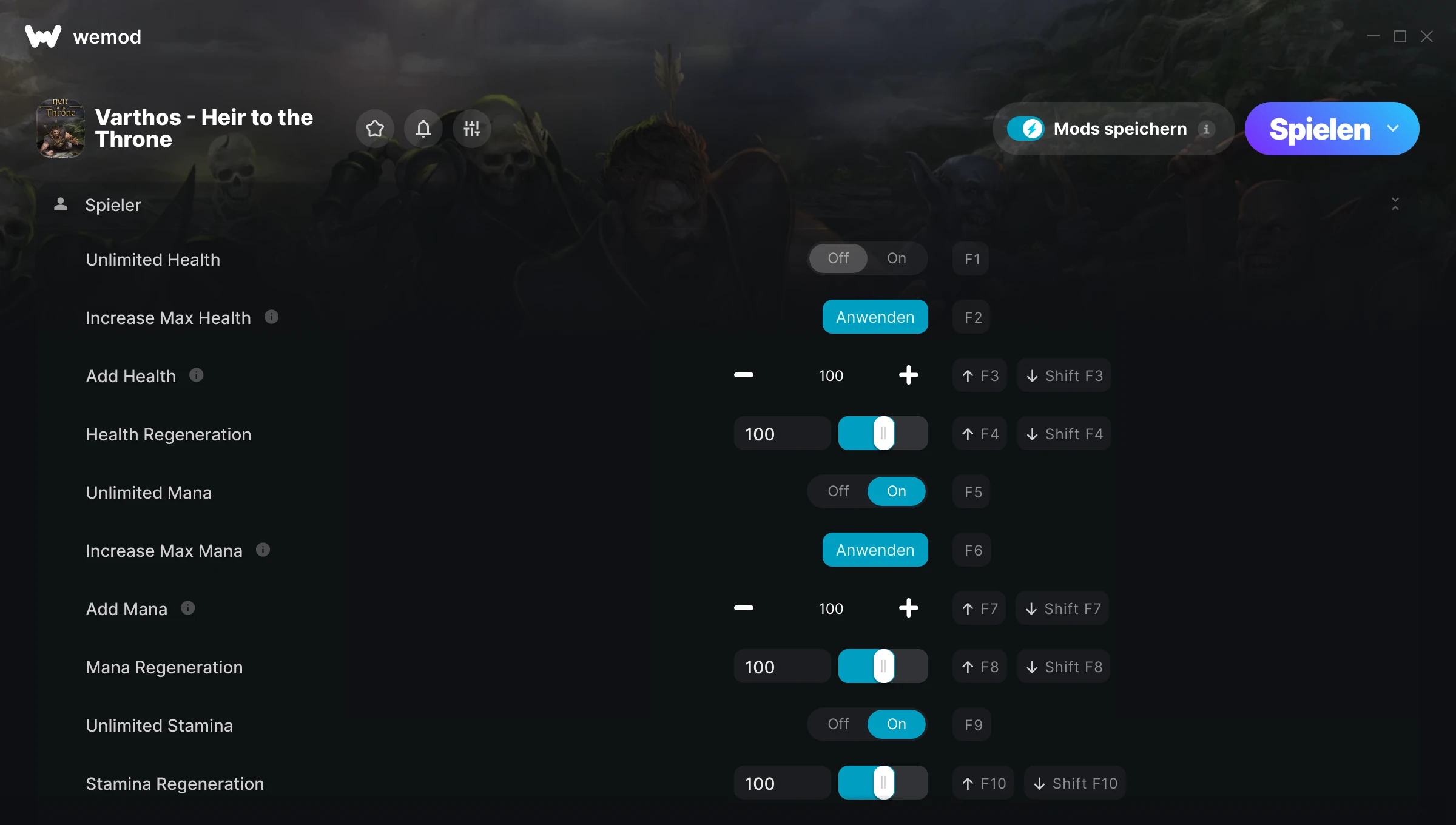Apply Increase Max Health with Anwenden
Viewport: 1456px width, 825px height.
875,317
